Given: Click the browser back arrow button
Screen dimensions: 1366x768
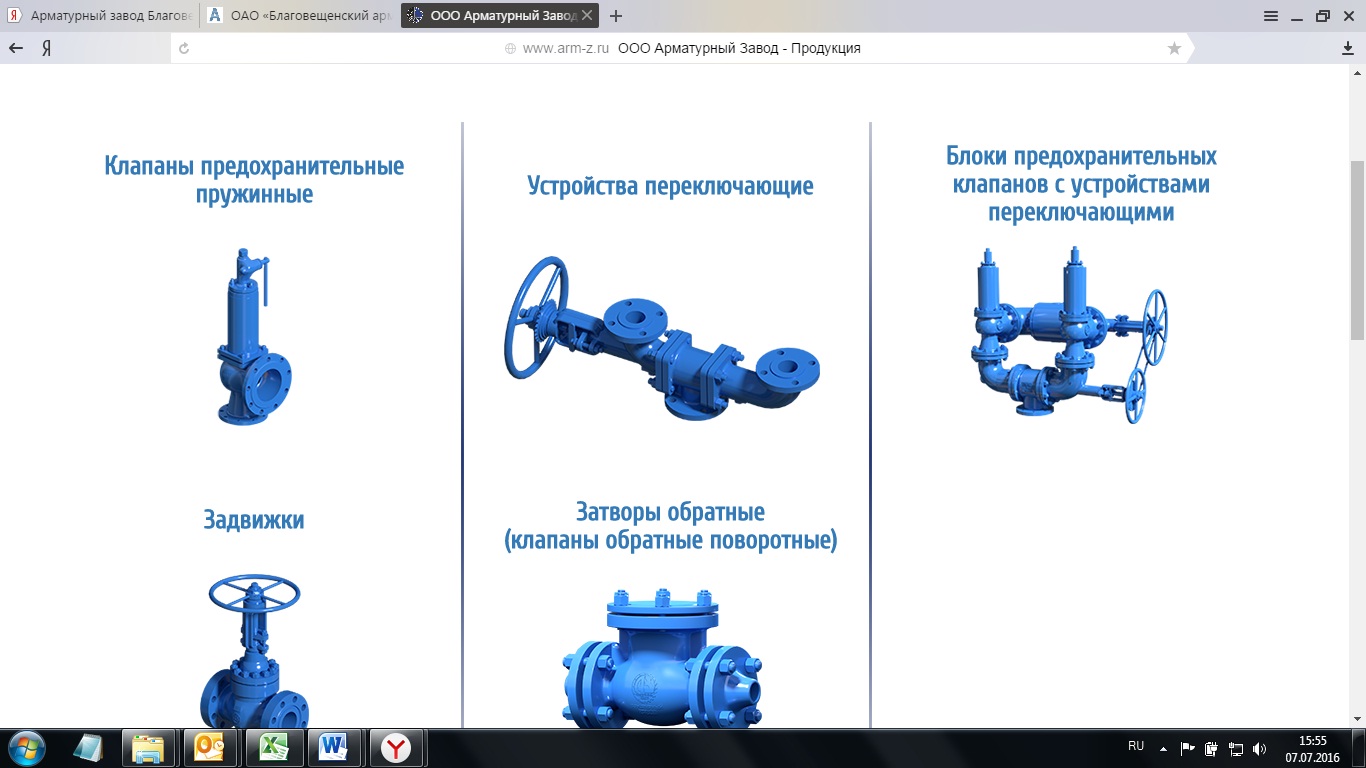Looking at the screenshot, I should pos(16,48).
